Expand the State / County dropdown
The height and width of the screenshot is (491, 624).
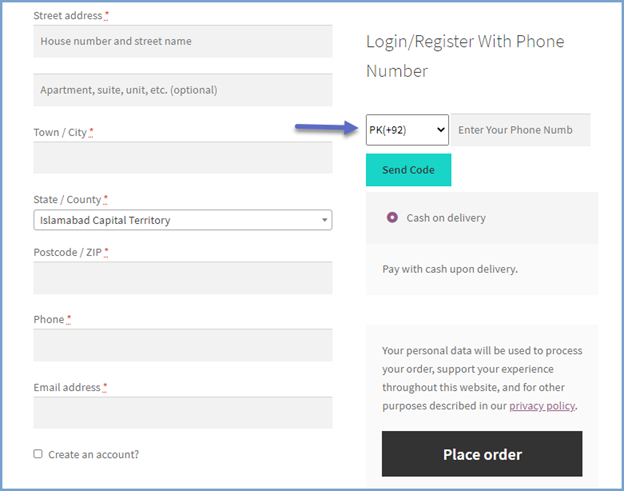click(182, 220)
